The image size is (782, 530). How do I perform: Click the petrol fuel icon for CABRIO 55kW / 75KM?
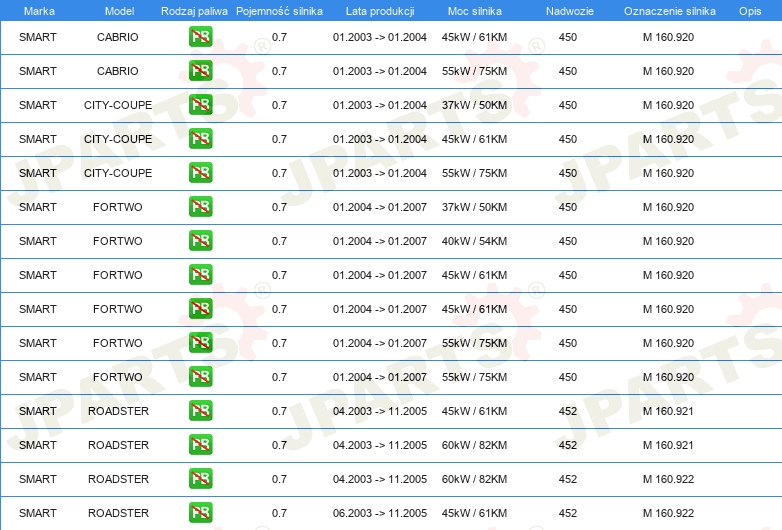(x=200, y=71)
